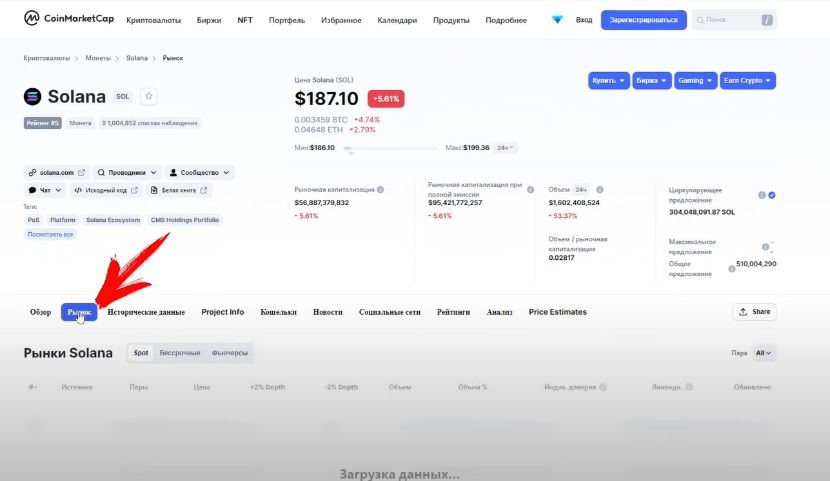Screen dimensions: 830x481
Task: Click the CoinMarketCap logo
Action: click(68, 19)
